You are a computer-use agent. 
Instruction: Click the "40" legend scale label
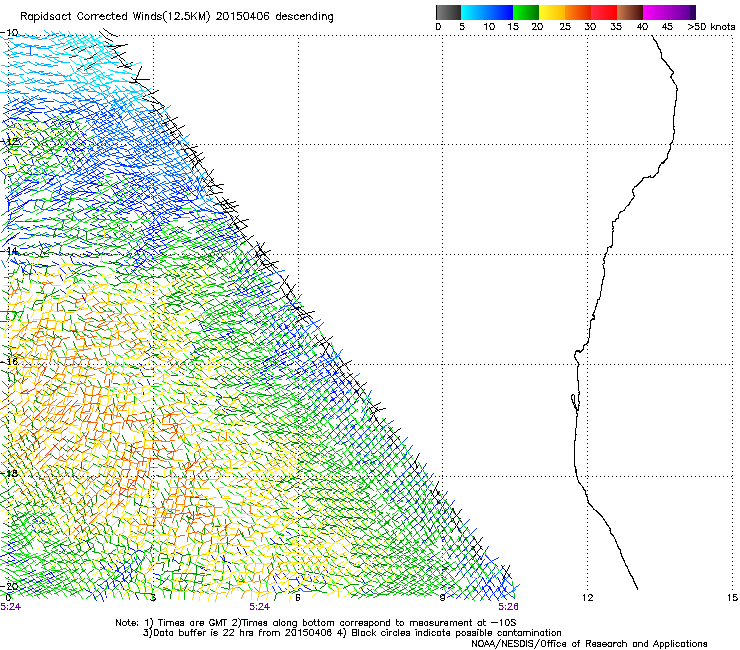(x=642, y=27)
